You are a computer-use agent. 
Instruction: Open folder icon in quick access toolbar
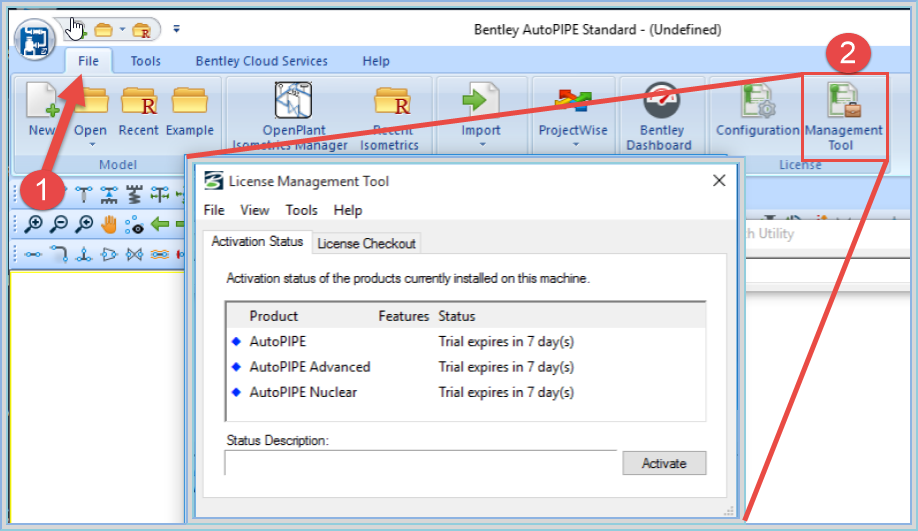(104, 29)
